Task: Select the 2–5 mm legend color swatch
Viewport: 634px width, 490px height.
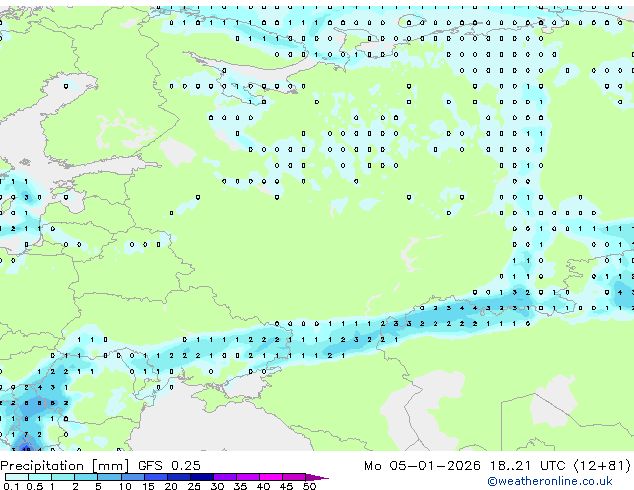Action: click(87, 477)
